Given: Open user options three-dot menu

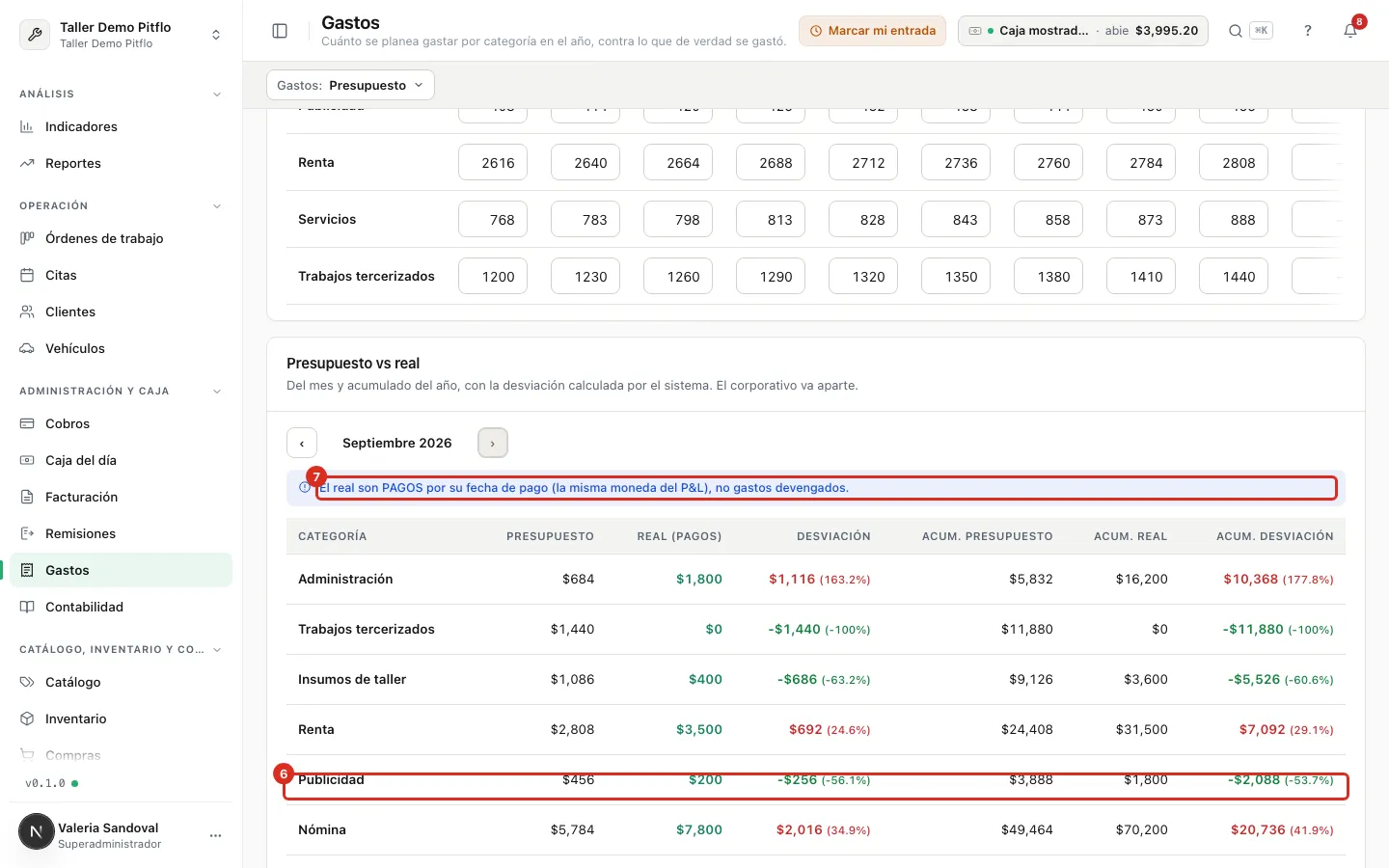Looking at the screenshot, I should pos(216,835).
